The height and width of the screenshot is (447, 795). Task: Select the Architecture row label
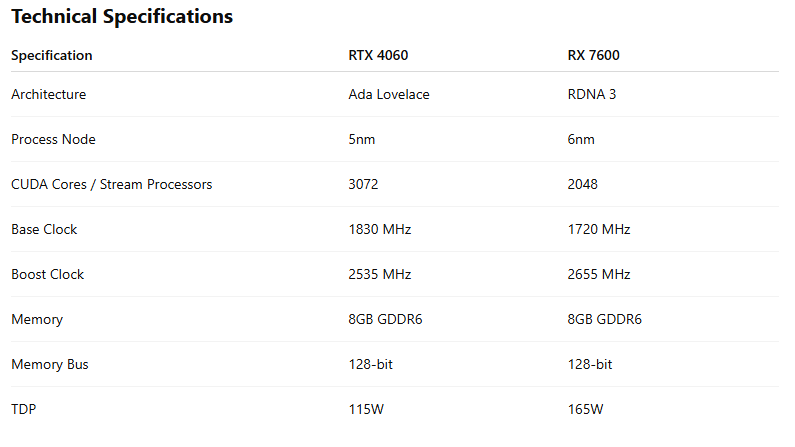[x=49, y=94]
